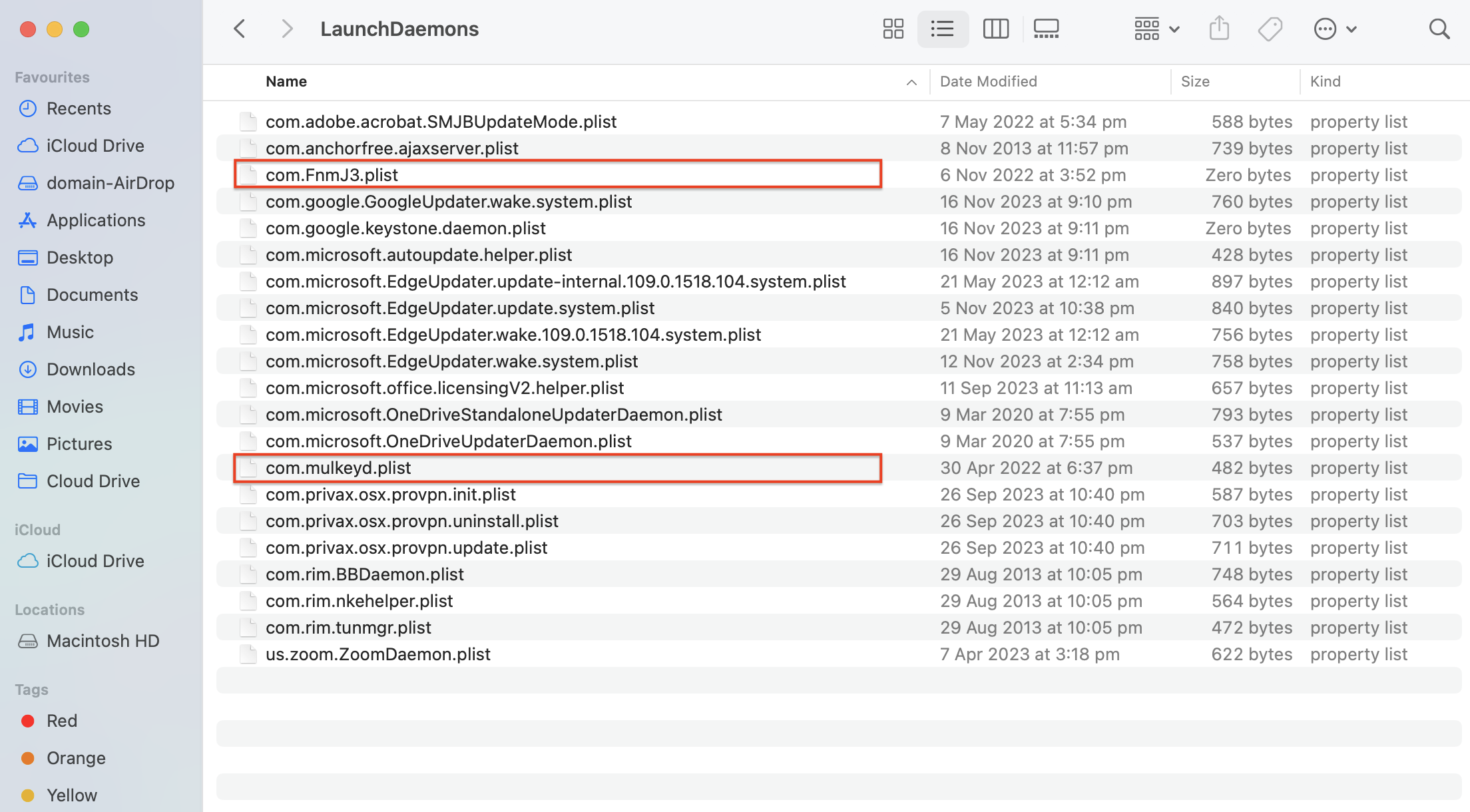Open Downloads in sidebar
1470x812 pixels.
91,369
